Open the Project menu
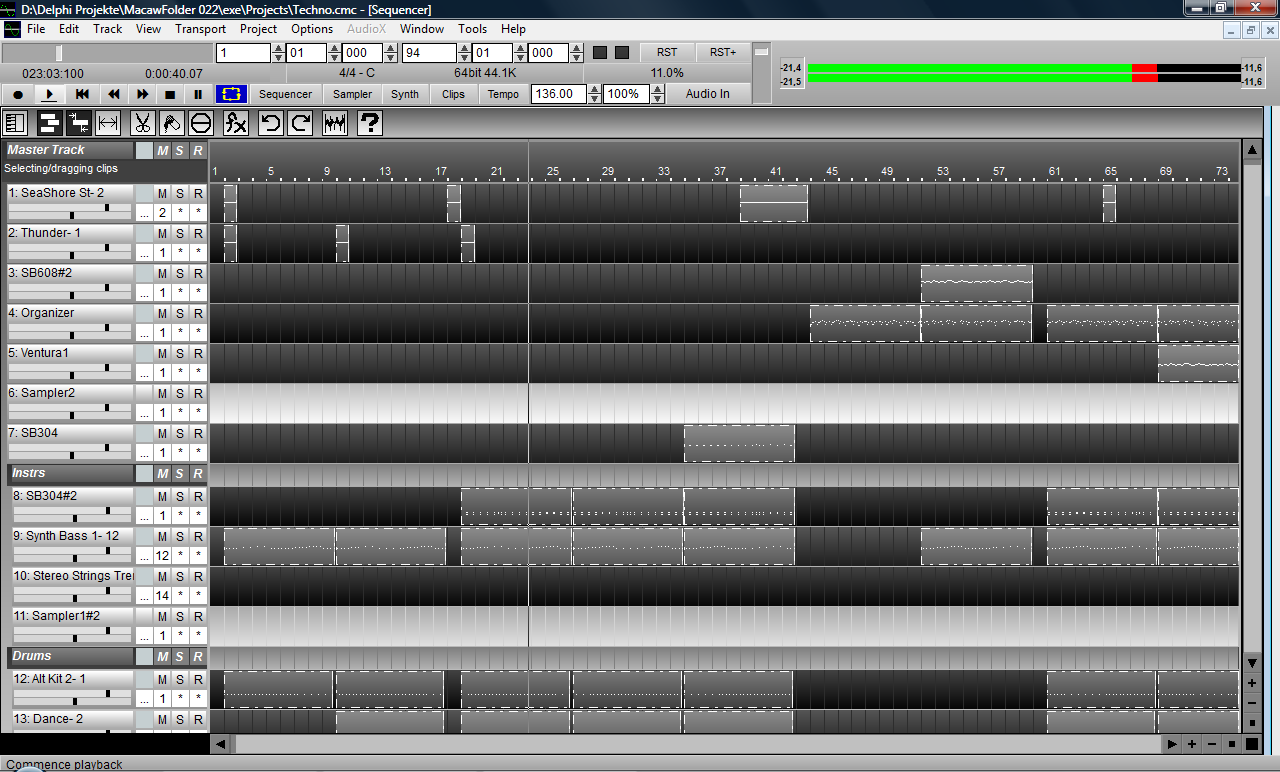This screenshot has width=1280, height=772. (x=258, y=29)
